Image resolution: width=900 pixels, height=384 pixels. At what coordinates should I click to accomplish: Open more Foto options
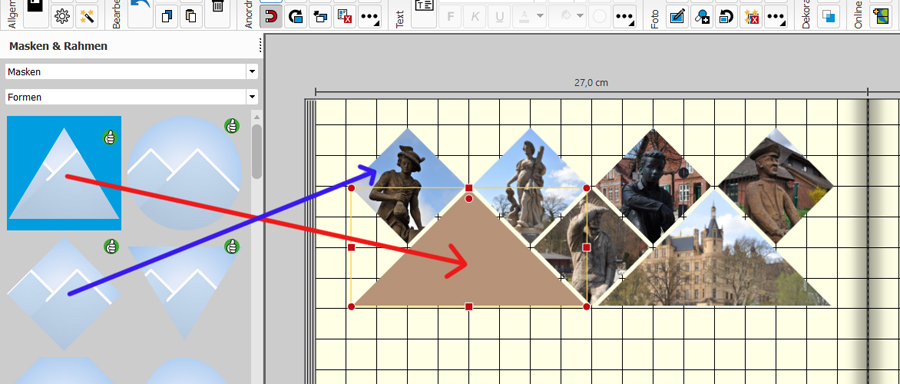click(775, 17)
